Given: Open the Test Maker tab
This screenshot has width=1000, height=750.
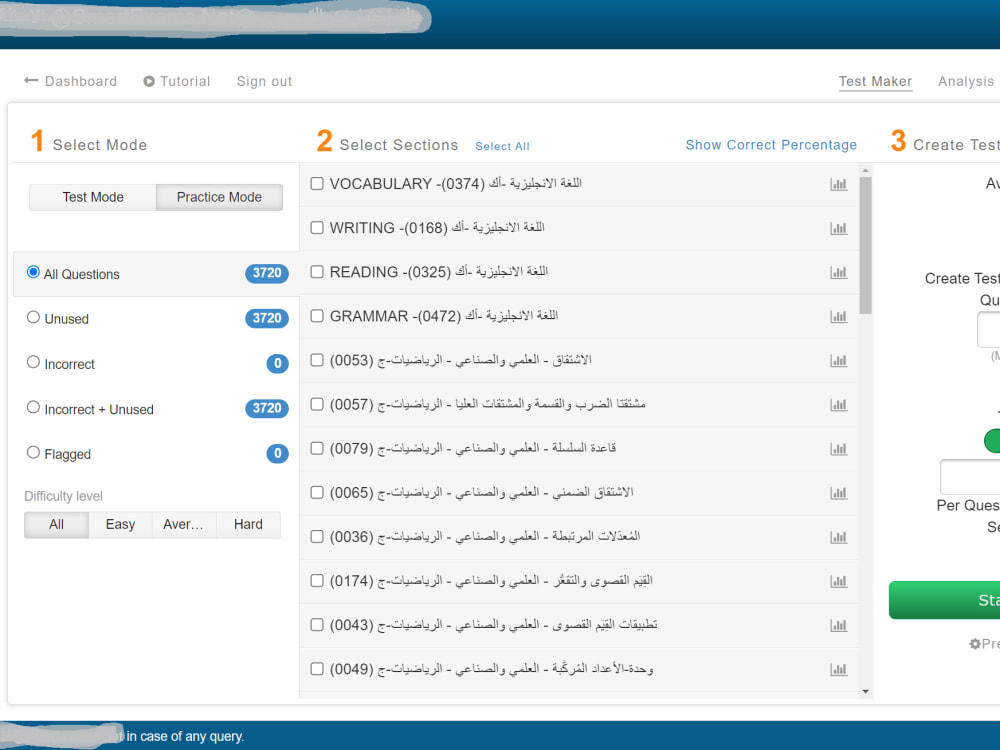Looking at the screenshot, I should (x=875, y=81).
